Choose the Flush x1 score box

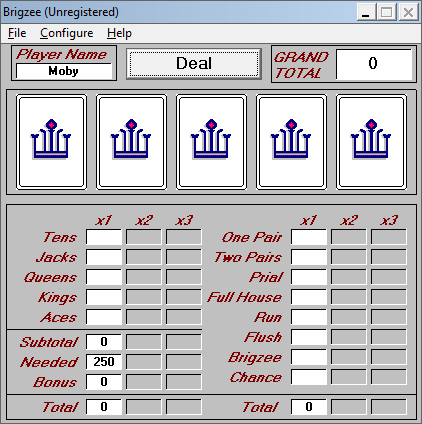(309, 337)
